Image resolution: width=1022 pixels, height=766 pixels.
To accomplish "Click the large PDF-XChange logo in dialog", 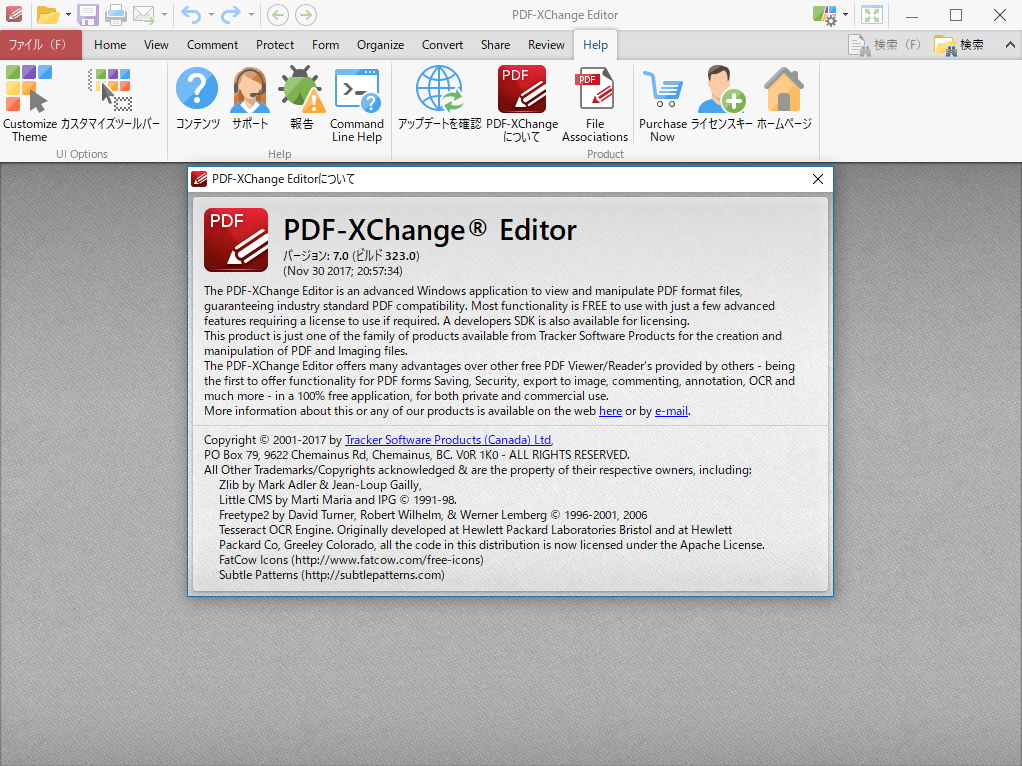I will (x=236, y=240).
